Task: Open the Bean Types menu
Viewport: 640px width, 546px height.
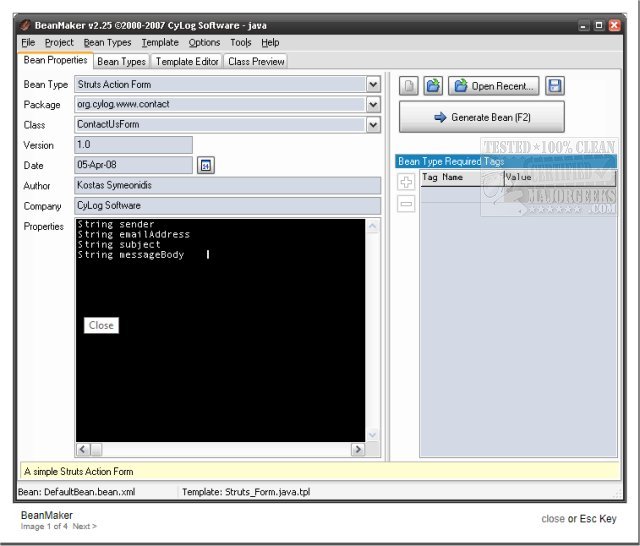Action: coord(107,43)
